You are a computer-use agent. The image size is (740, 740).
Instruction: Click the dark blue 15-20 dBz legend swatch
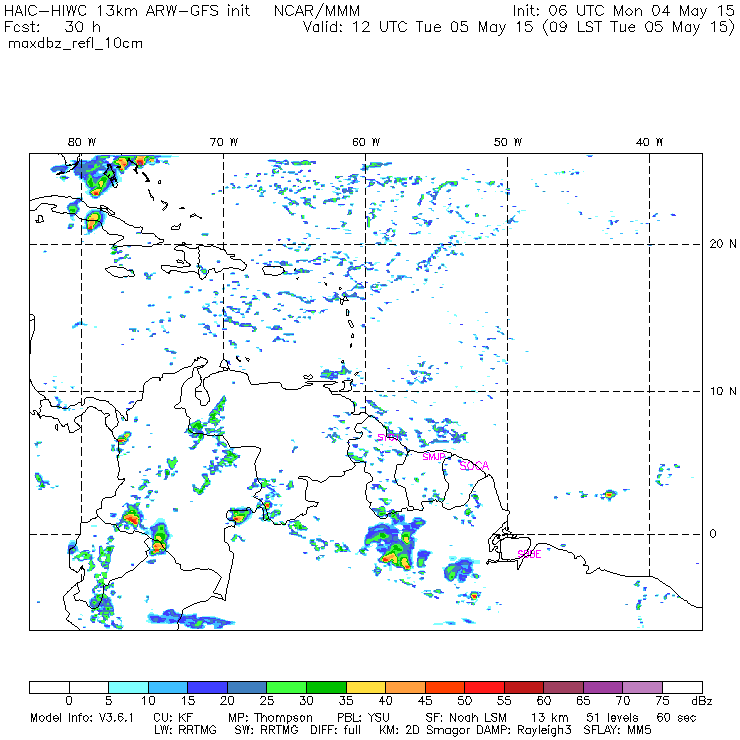pyautogui.click(x=208, y=687)
